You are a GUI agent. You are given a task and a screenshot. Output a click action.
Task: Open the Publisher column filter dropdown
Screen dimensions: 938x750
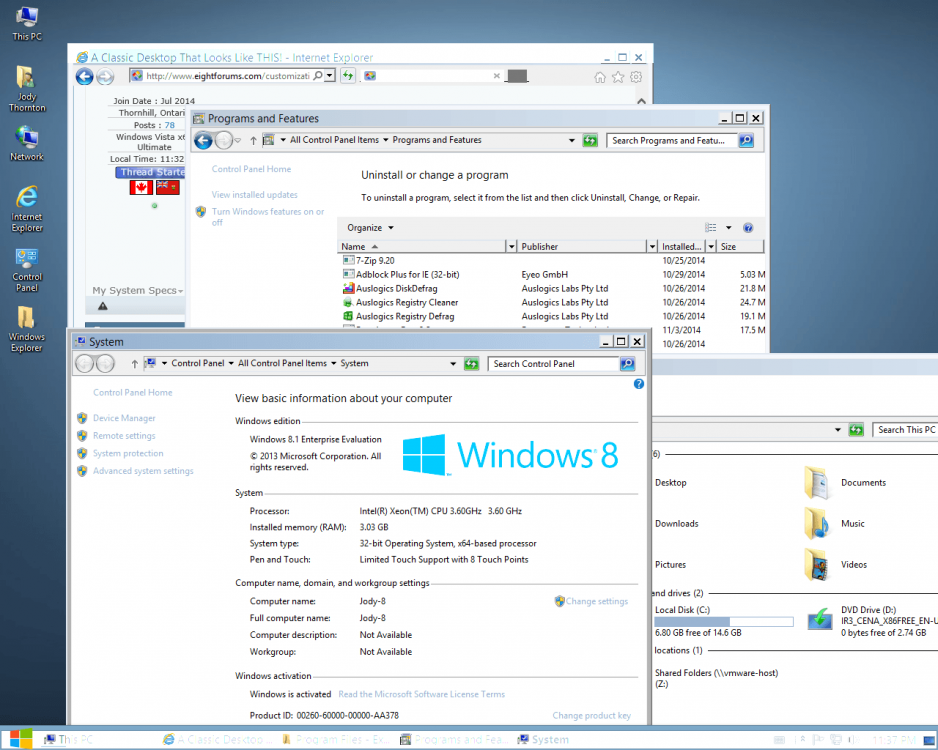click(652, 246)
